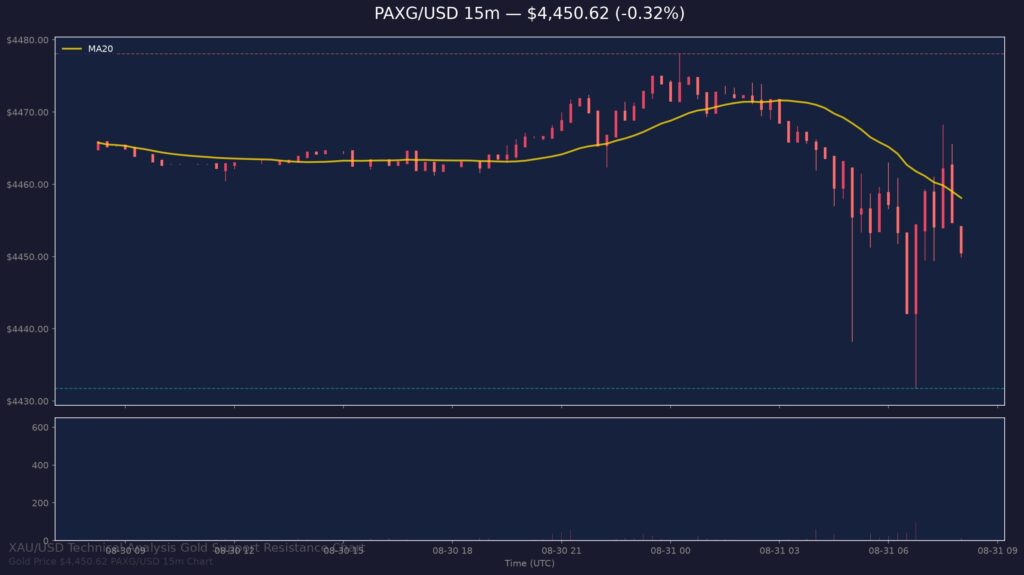Viewport: 1024px width, 575px height.
Task: Click the 600 volume axis label
Action: (x=40, y=427)
